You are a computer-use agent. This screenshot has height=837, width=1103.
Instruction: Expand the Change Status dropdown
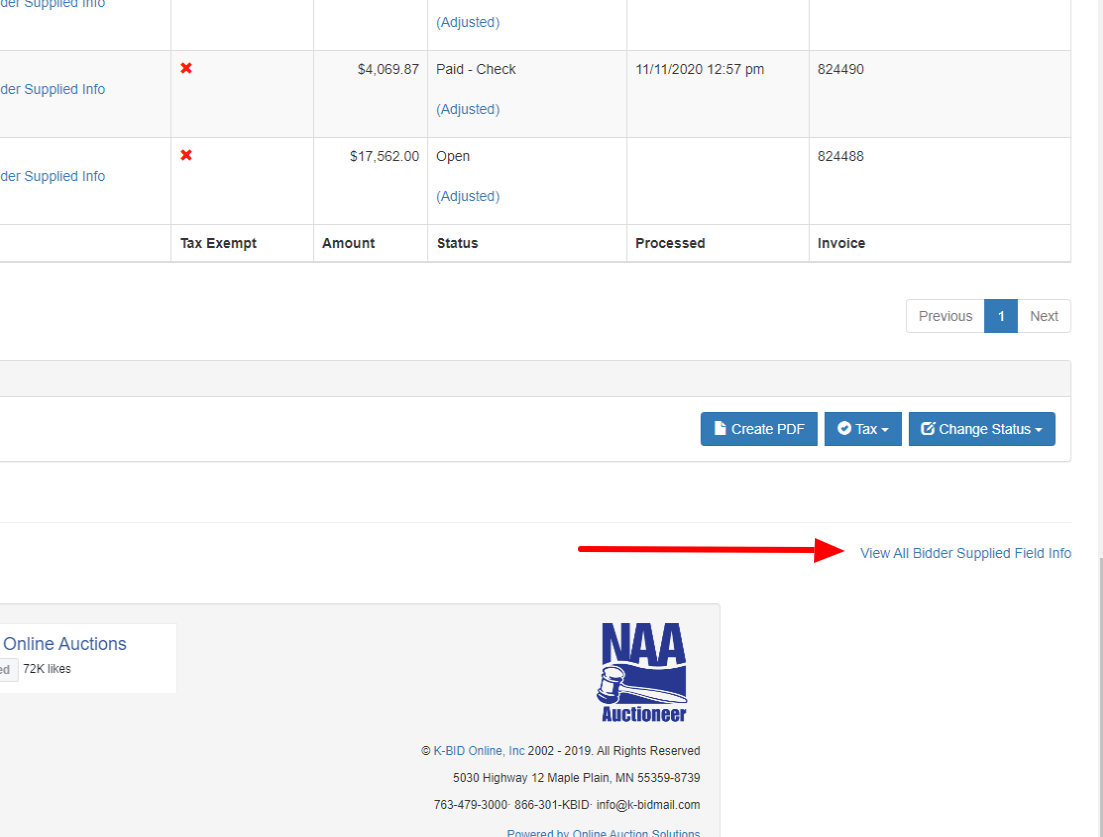[x=981, y=429]
